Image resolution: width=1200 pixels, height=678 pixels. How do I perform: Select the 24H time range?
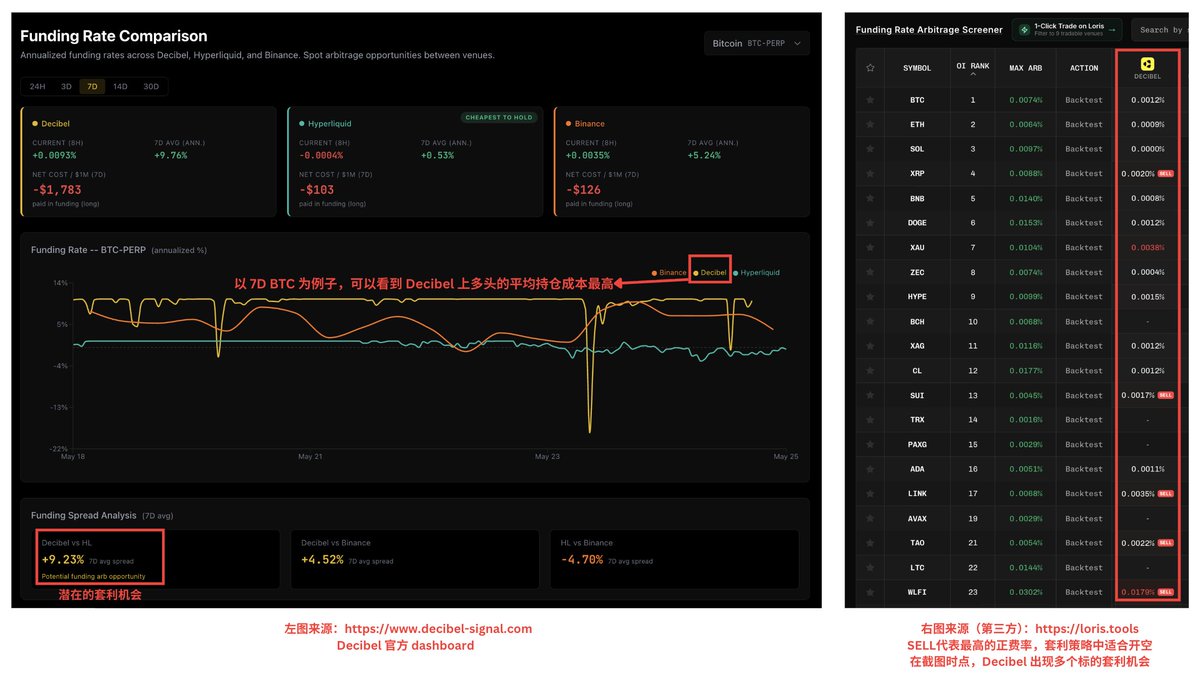pyautogui.click(x=37, y=87)
